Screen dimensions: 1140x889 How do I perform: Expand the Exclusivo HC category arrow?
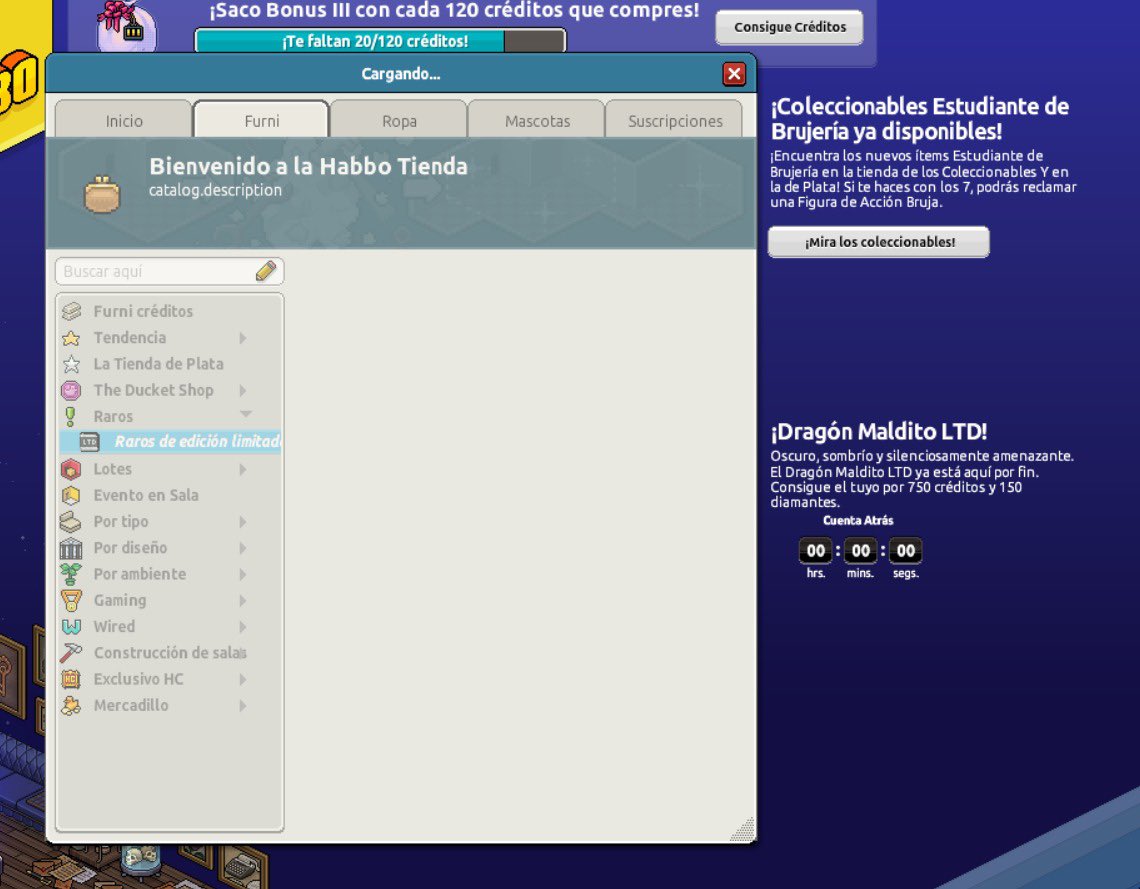243,679
